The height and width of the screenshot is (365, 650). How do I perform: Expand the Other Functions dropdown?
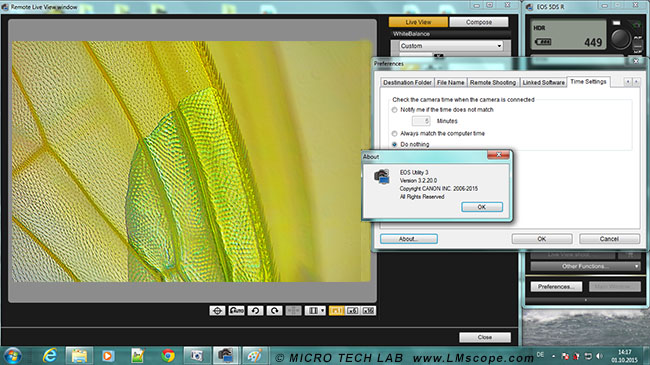(585, 266)
